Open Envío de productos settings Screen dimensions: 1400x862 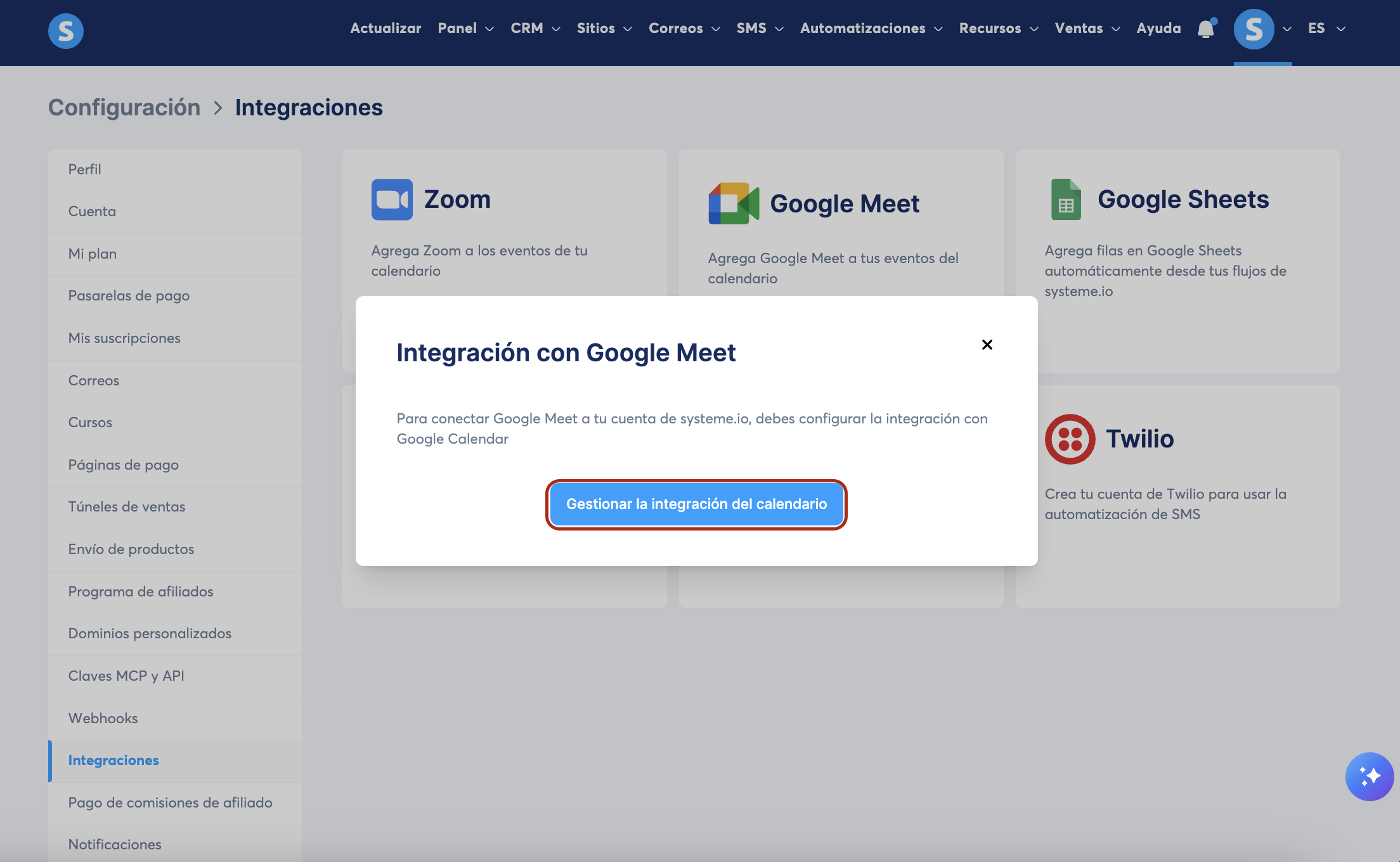tap(175, 550)
